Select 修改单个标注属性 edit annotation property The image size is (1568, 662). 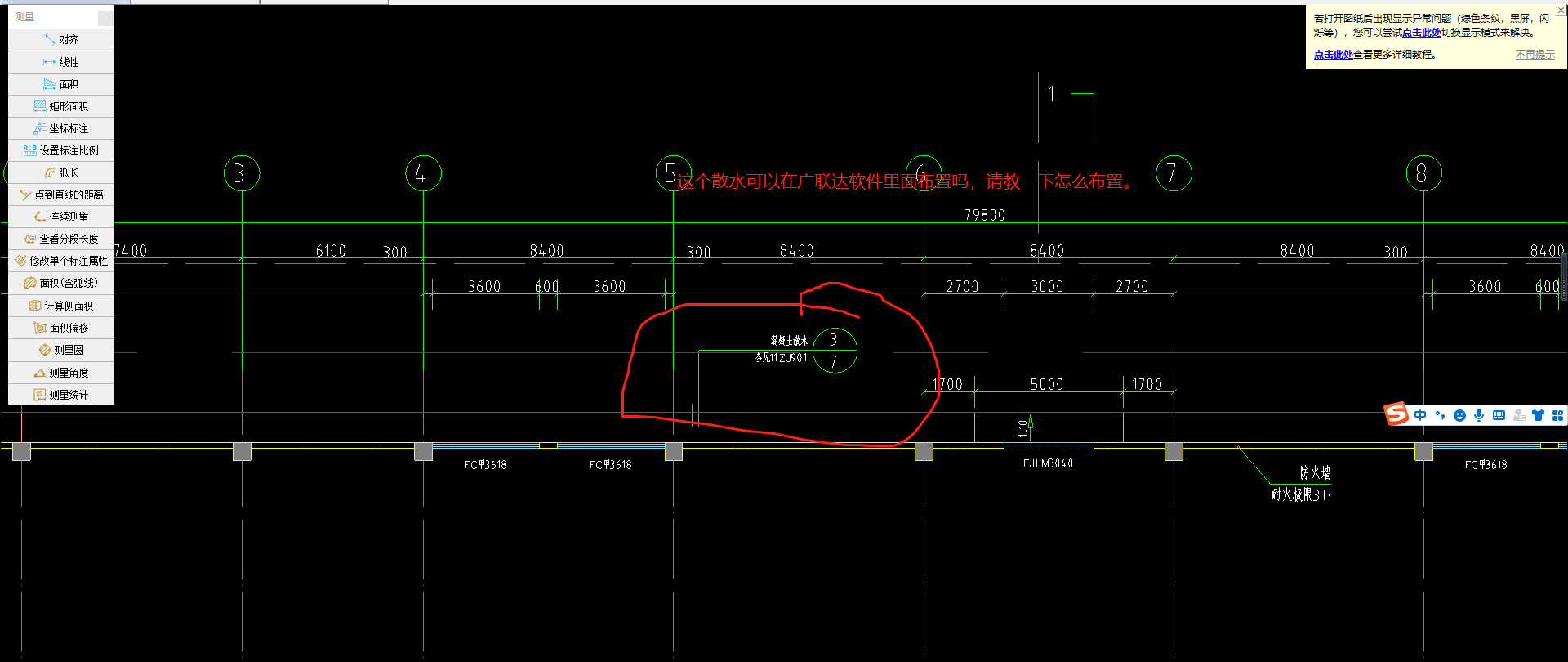click(61, 261)
